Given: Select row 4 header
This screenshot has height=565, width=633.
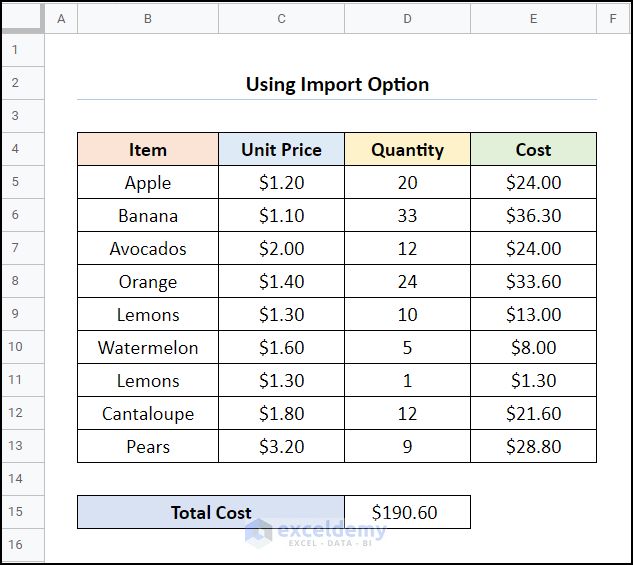Looking at the screenshot, I should click(x=16, y=150).
